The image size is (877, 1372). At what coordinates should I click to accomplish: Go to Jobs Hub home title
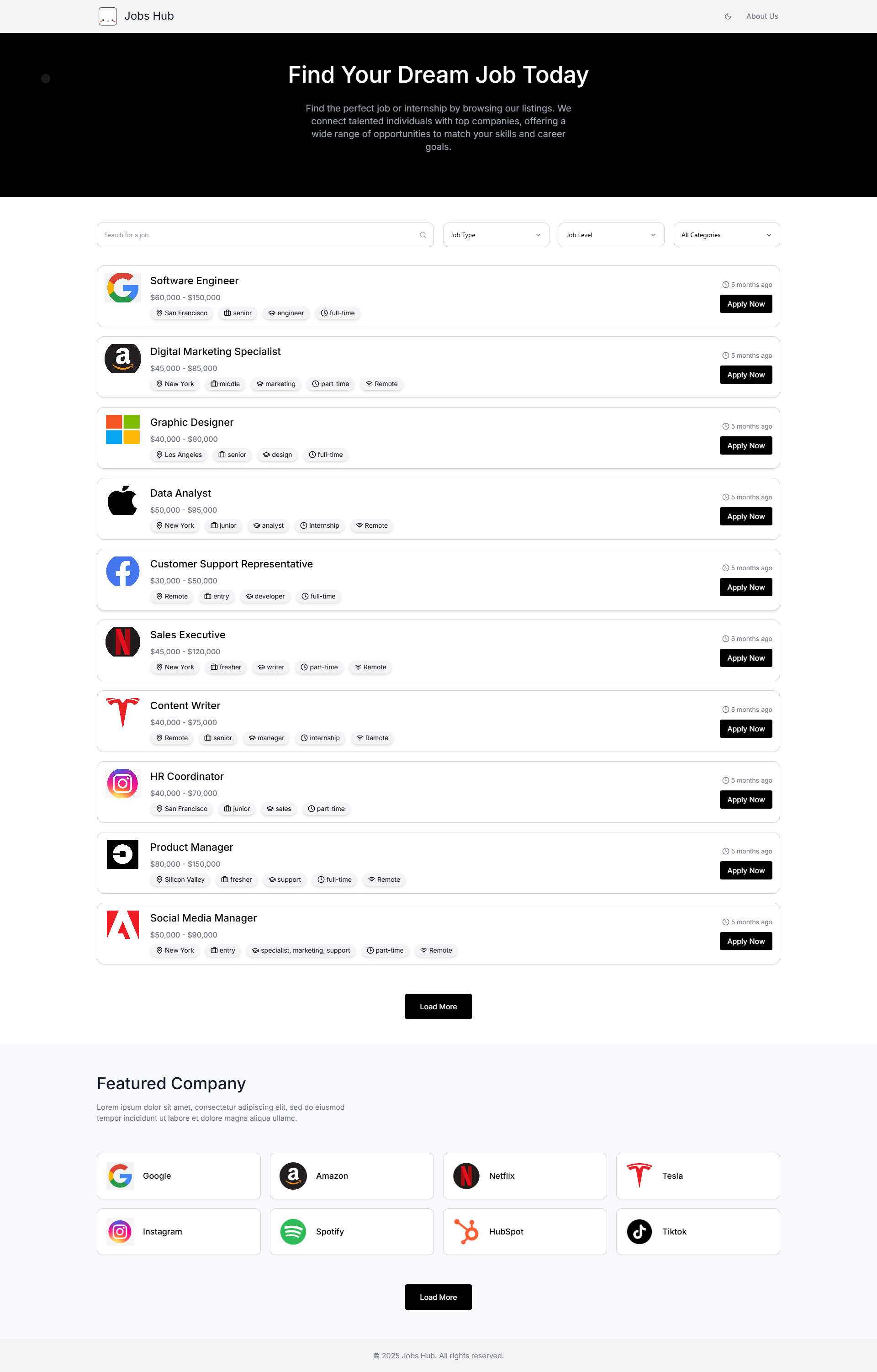coord(149,16)
